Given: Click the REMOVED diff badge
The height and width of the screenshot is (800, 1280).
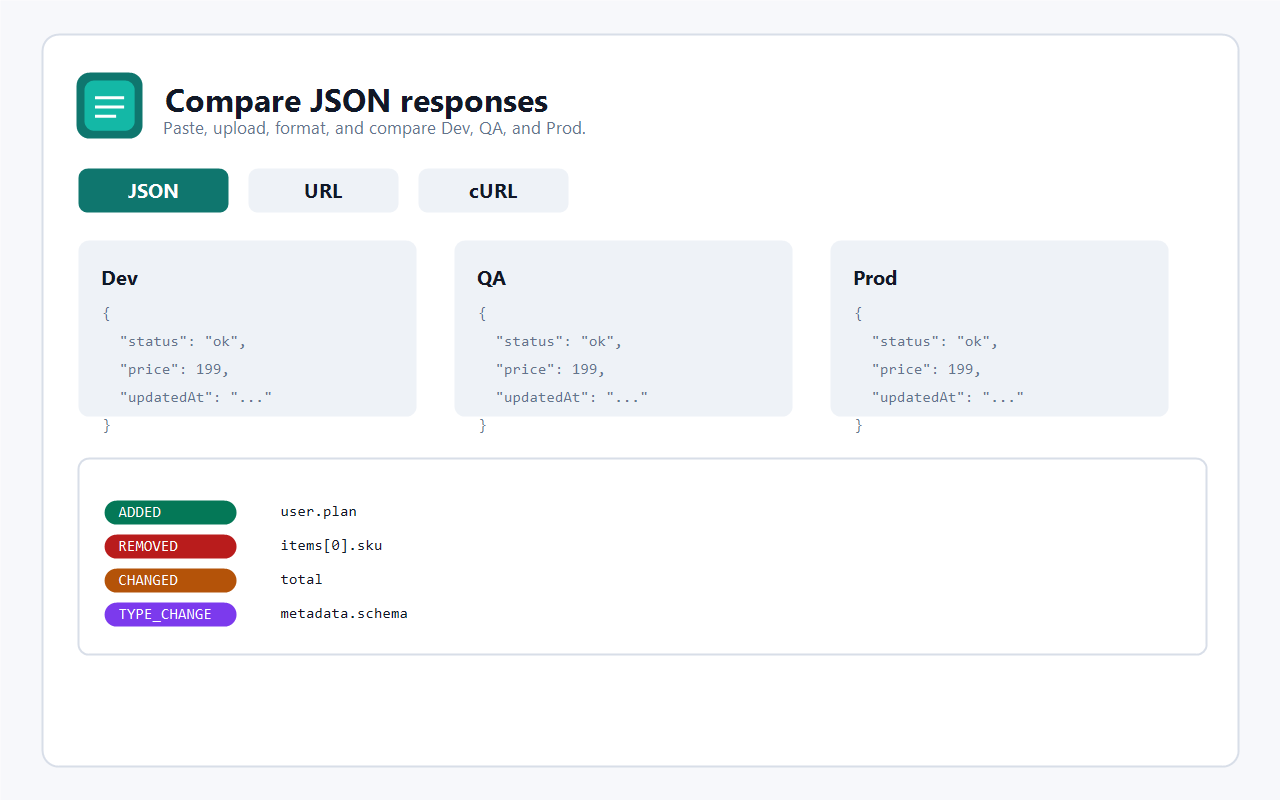Looking at the screenshot, I should [170, 546].
